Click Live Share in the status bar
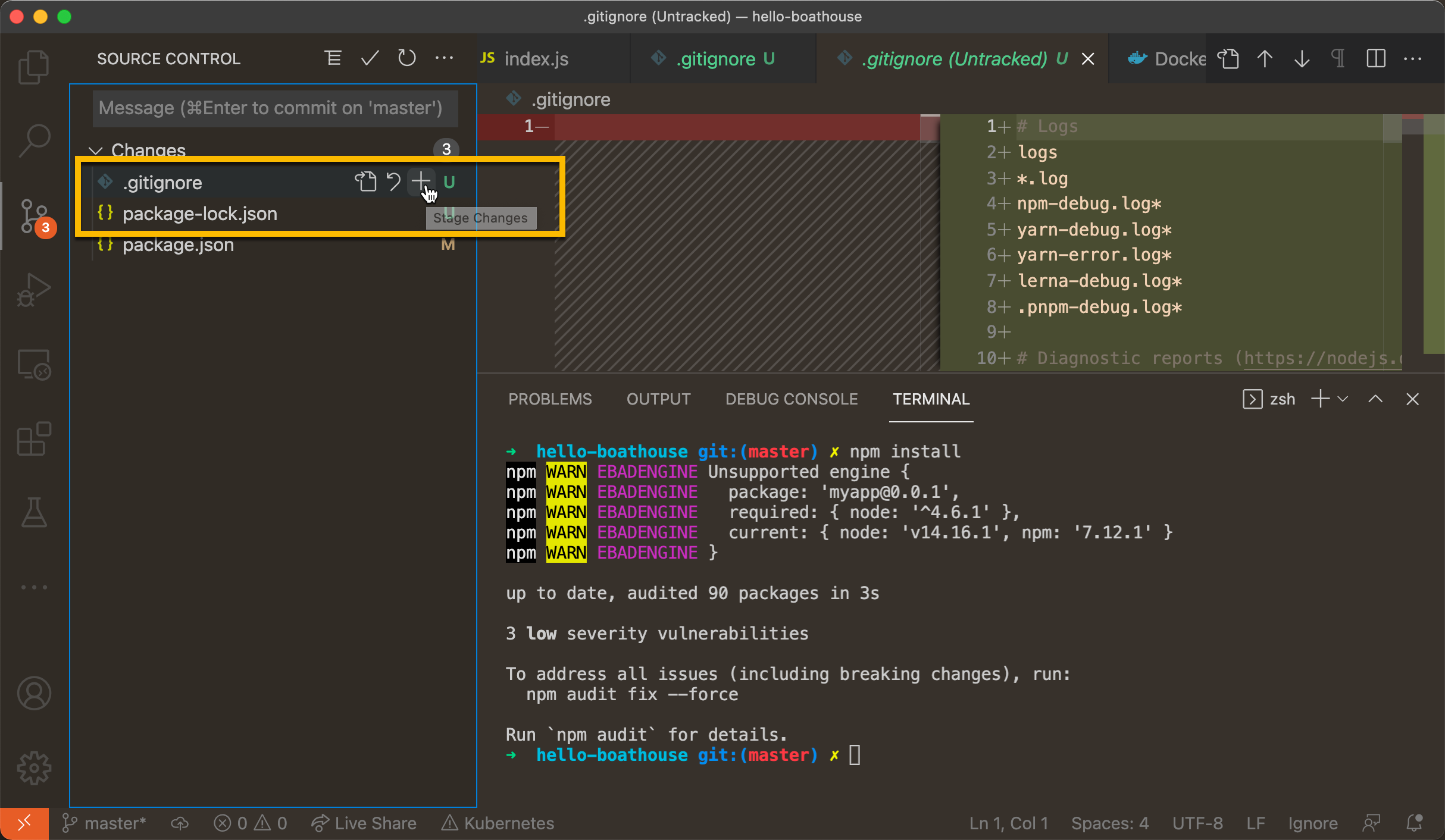The width and height of the screenshot is (1445, 840). pyautogui.click(x=364, y=823)
